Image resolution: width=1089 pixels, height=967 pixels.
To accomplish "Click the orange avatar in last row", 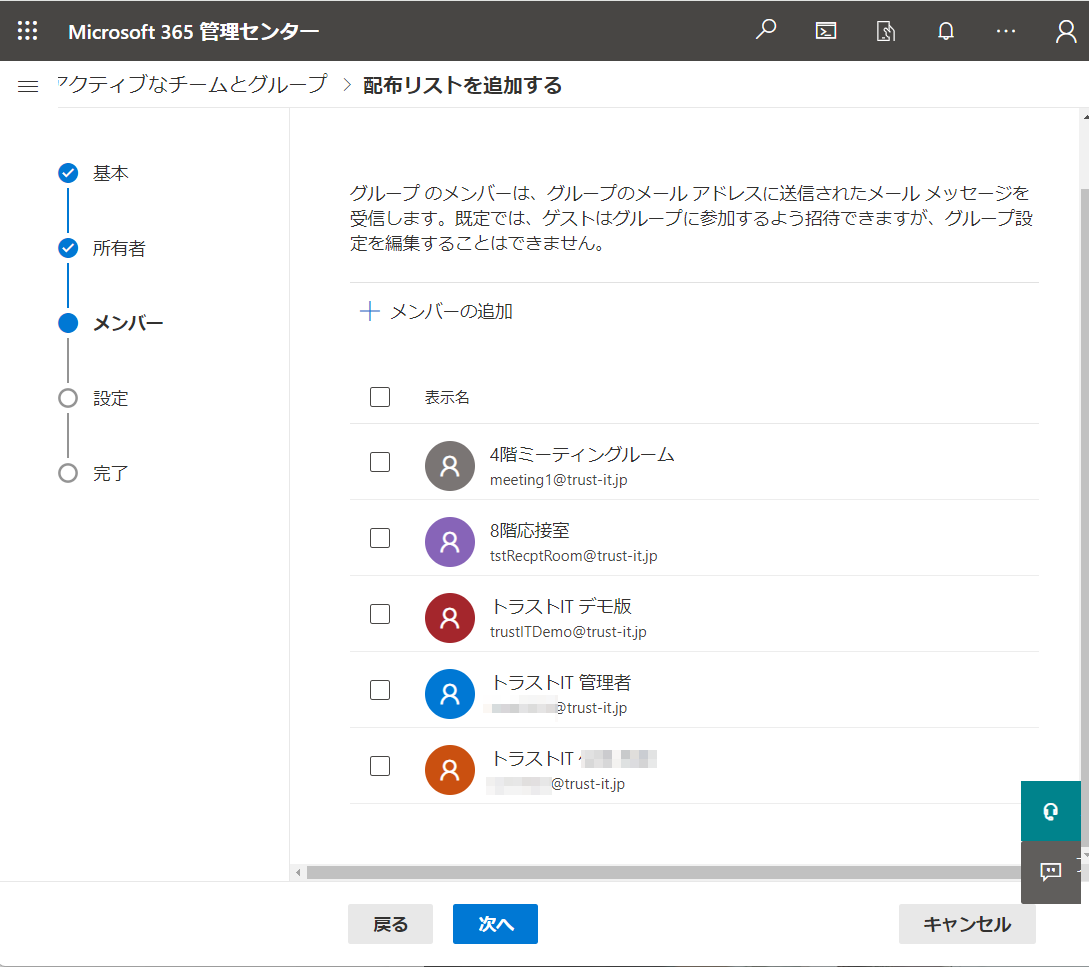I will (449, 770).
